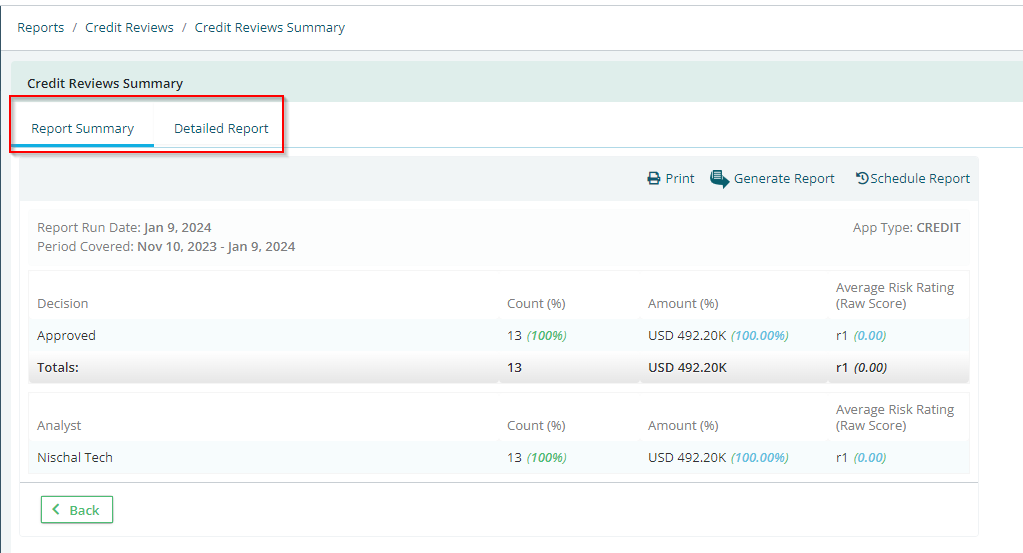Open the Credit Reviews breadcrumb link
Viewport: 1023px width, 553px height.
(x=129, y=27)
